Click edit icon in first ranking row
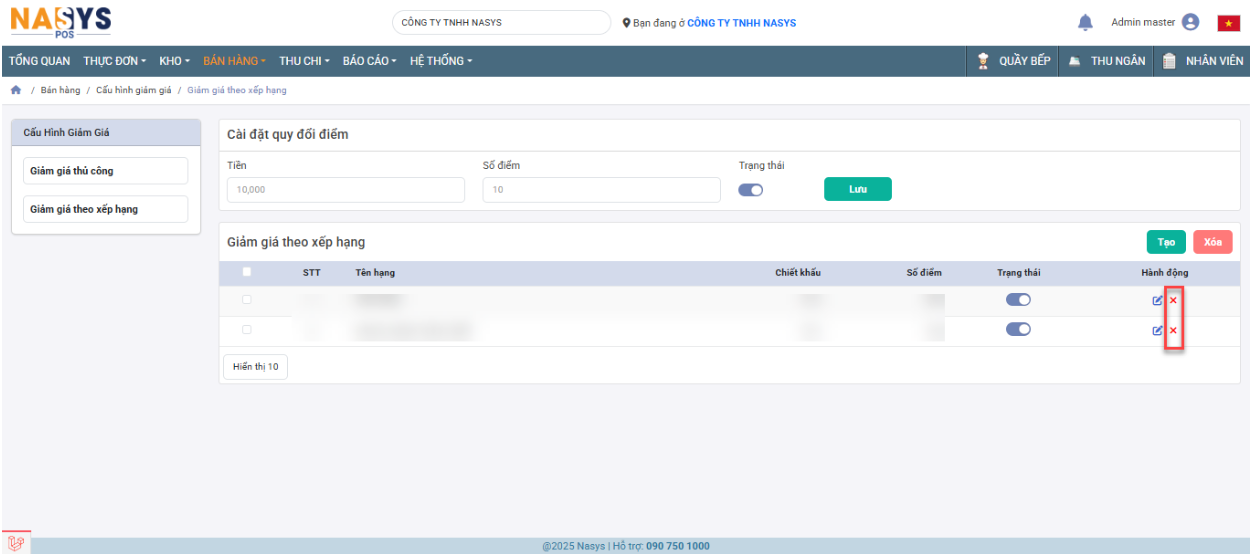The height and width of the screenshot is (554, 1252). click(x=1158, y=301)
